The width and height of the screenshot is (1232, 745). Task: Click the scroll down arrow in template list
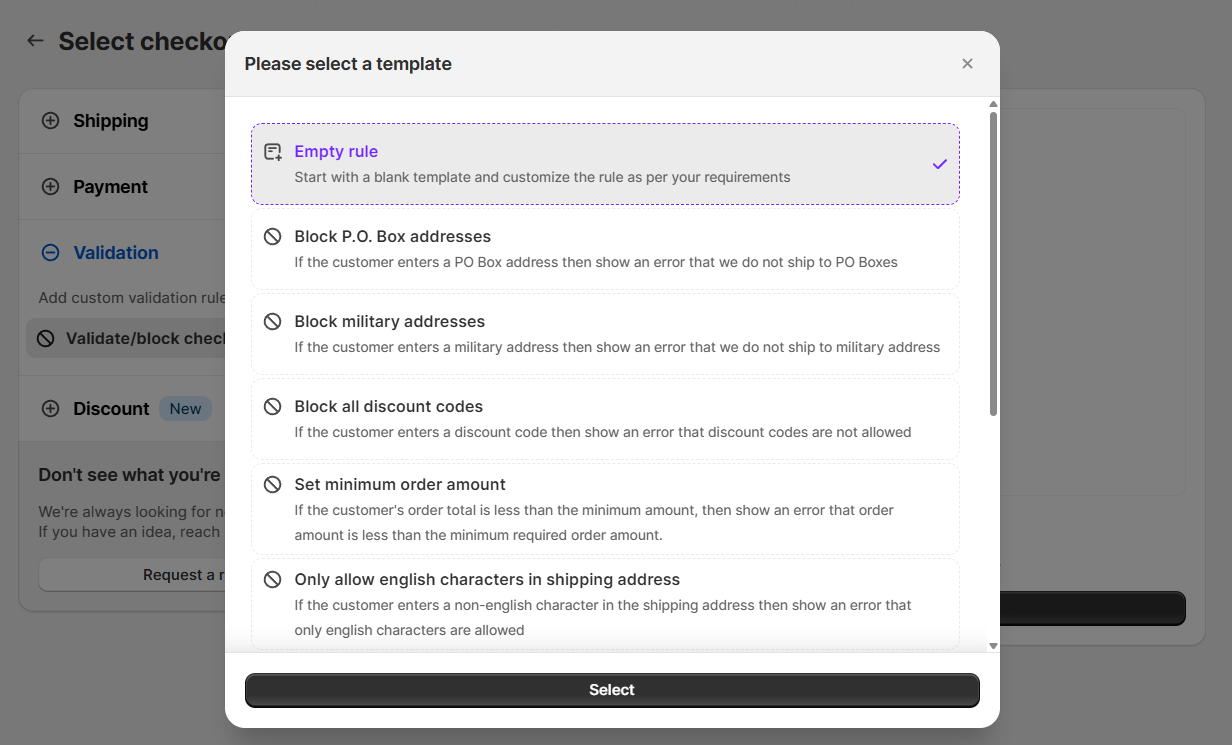pos(993,646)
